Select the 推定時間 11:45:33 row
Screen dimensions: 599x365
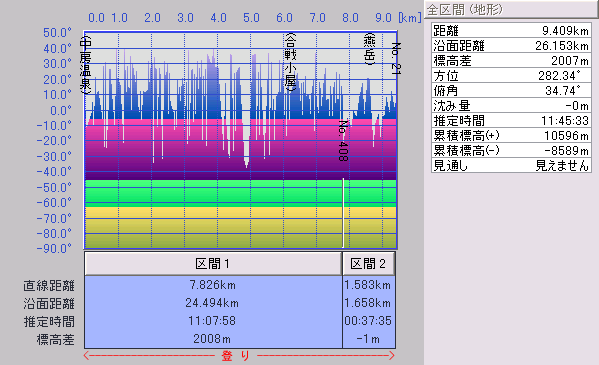pyautogui.click(x=511, y=120)
